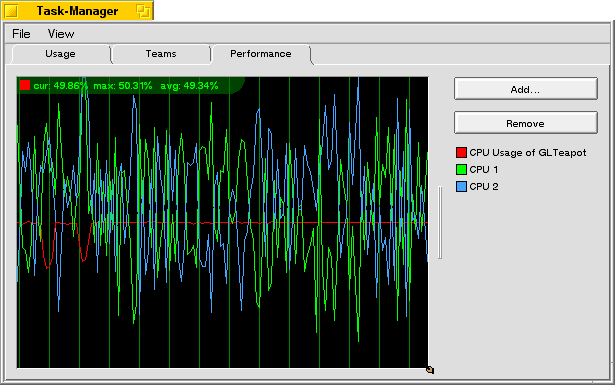Click the cur: 49.86% readout
The width and height of the screenshot is (615, 385).
[61, 85]
